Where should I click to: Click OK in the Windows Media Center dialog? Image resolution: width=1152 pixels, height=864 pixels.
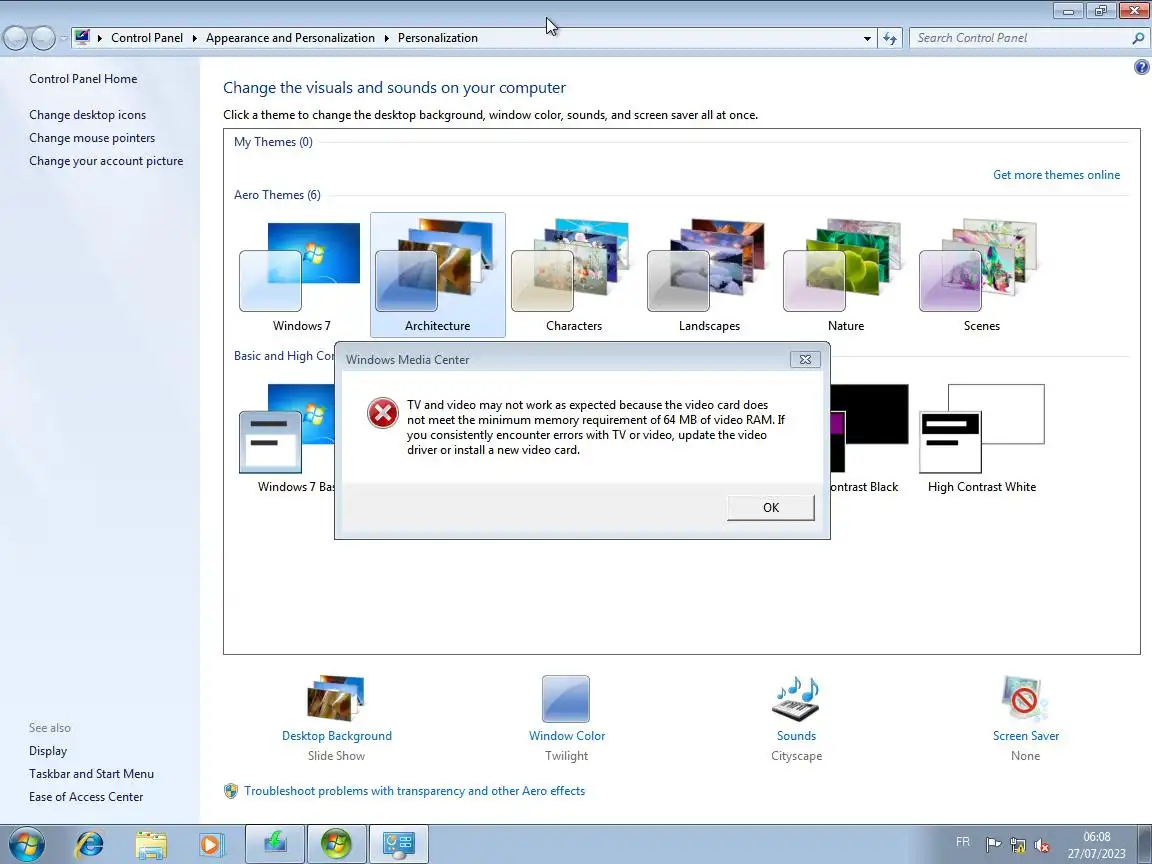click(x=771, y=508)
